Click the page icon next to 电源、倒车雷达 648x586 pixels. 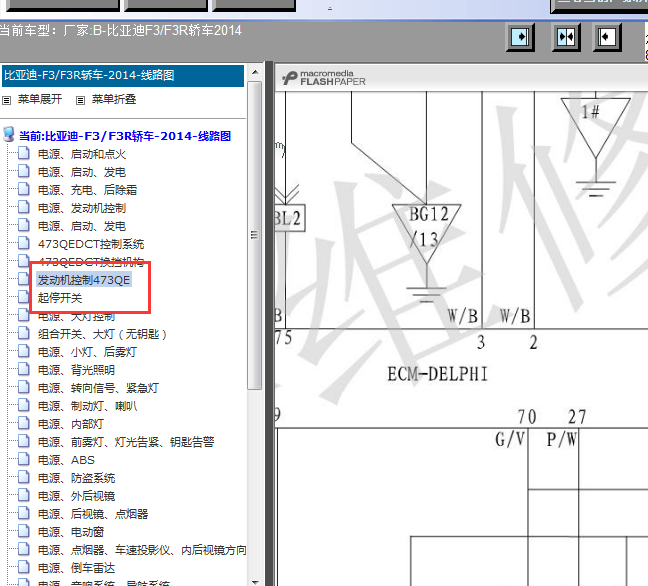coord(24,567)
